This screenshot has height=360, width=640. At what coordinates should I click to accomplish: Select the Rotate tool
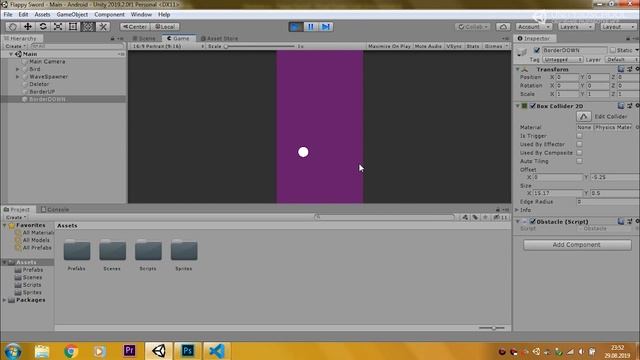tap(43, 27)
